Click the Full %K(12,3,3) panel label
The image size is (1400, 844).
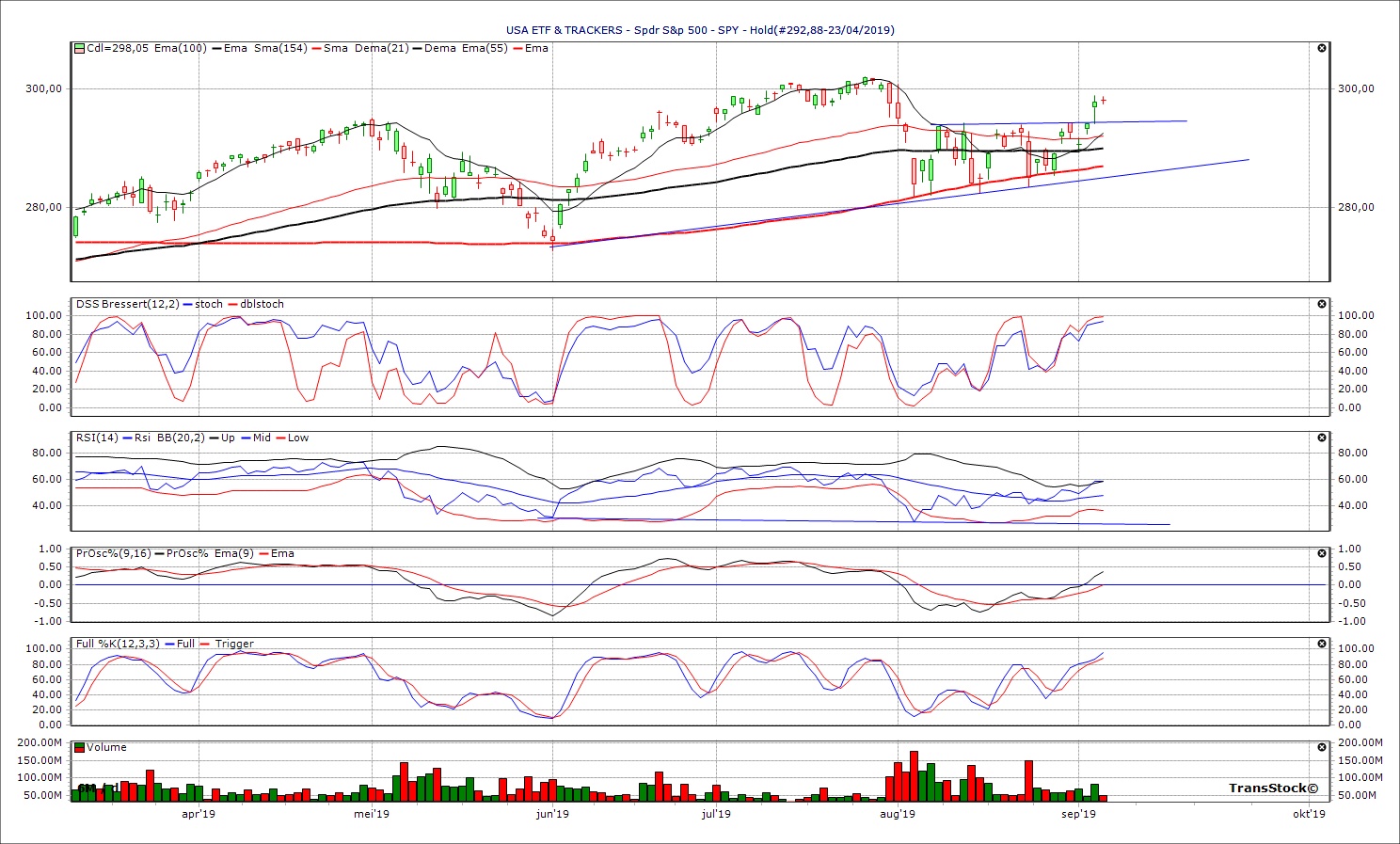(x=118, y=644)
